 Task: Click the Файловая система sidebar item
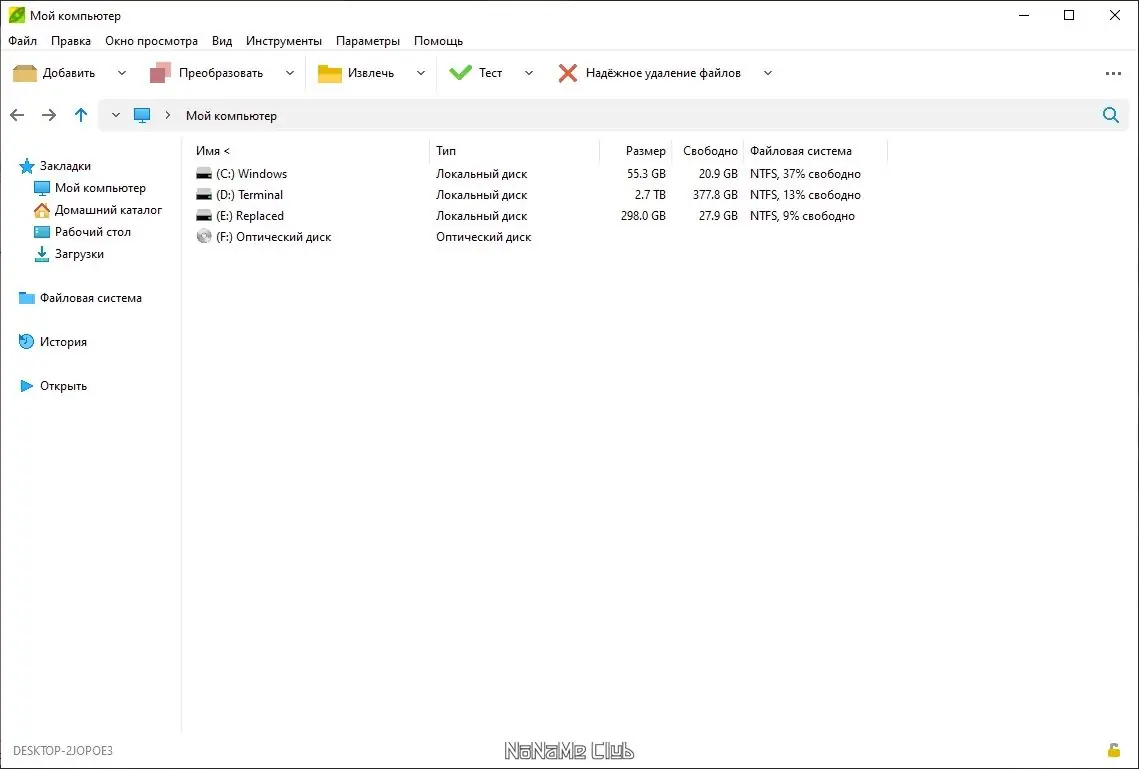pyautogui.click(x=90, y=298)
